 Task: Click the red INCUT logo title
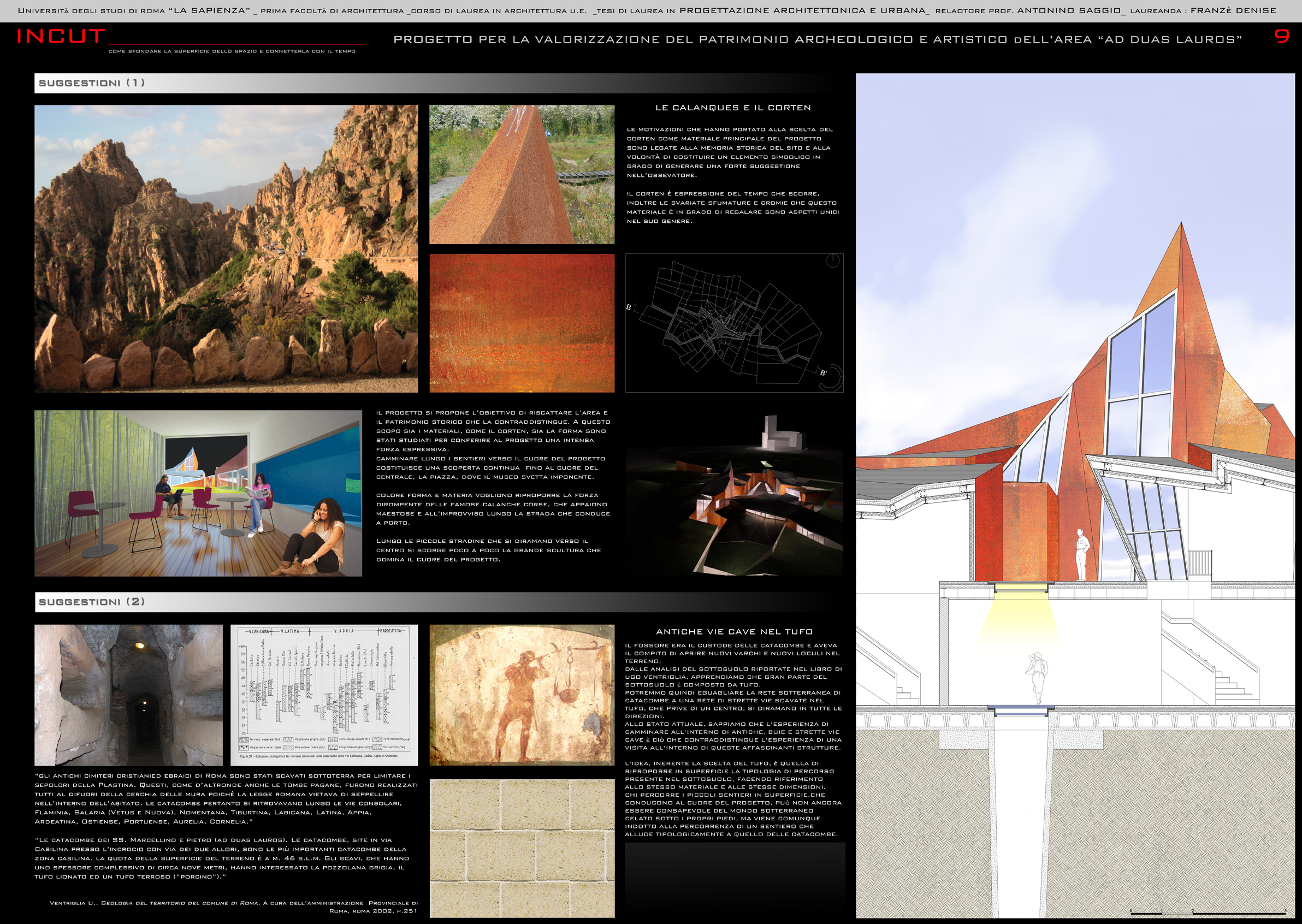tap(60, 37)
